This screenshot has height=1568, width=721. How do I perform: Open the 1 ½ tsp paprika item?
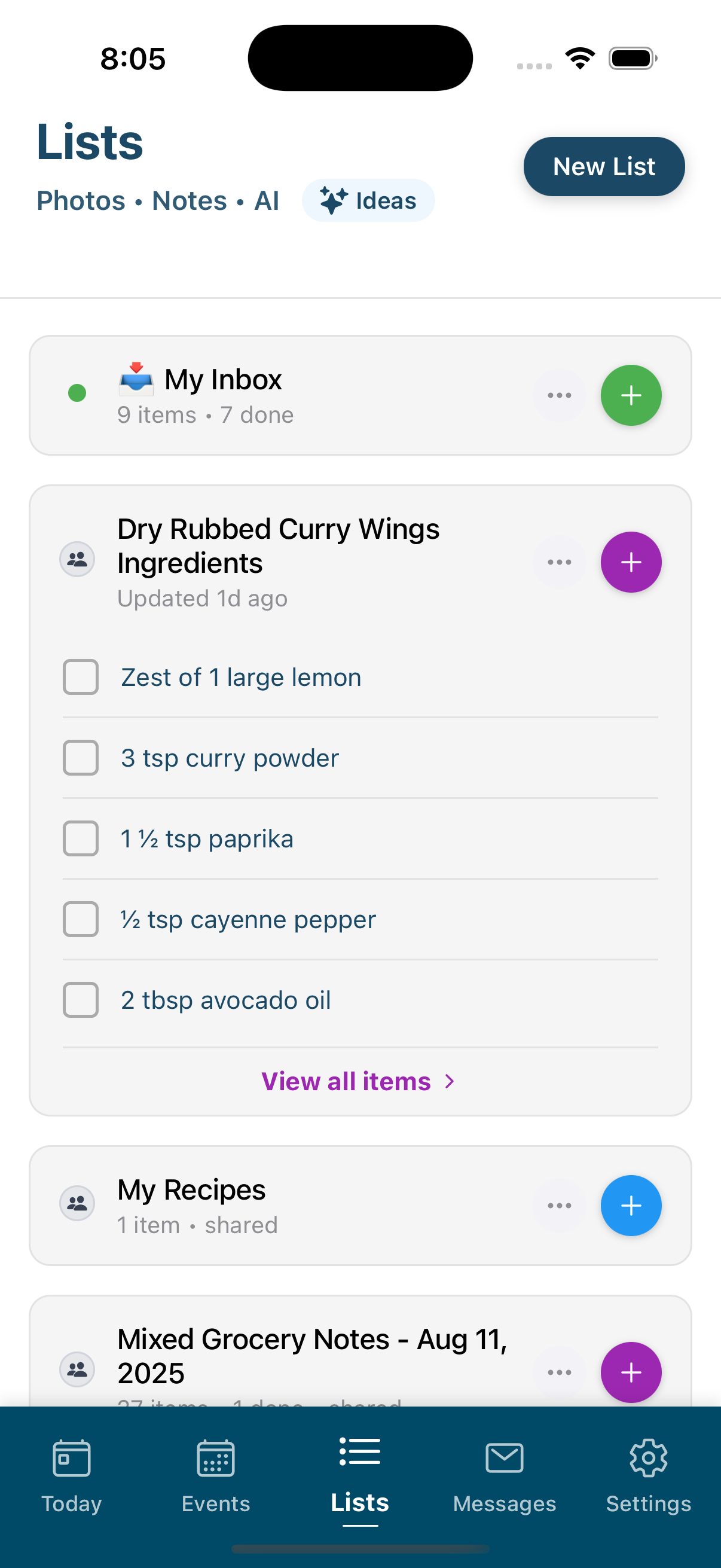point(207,839)
